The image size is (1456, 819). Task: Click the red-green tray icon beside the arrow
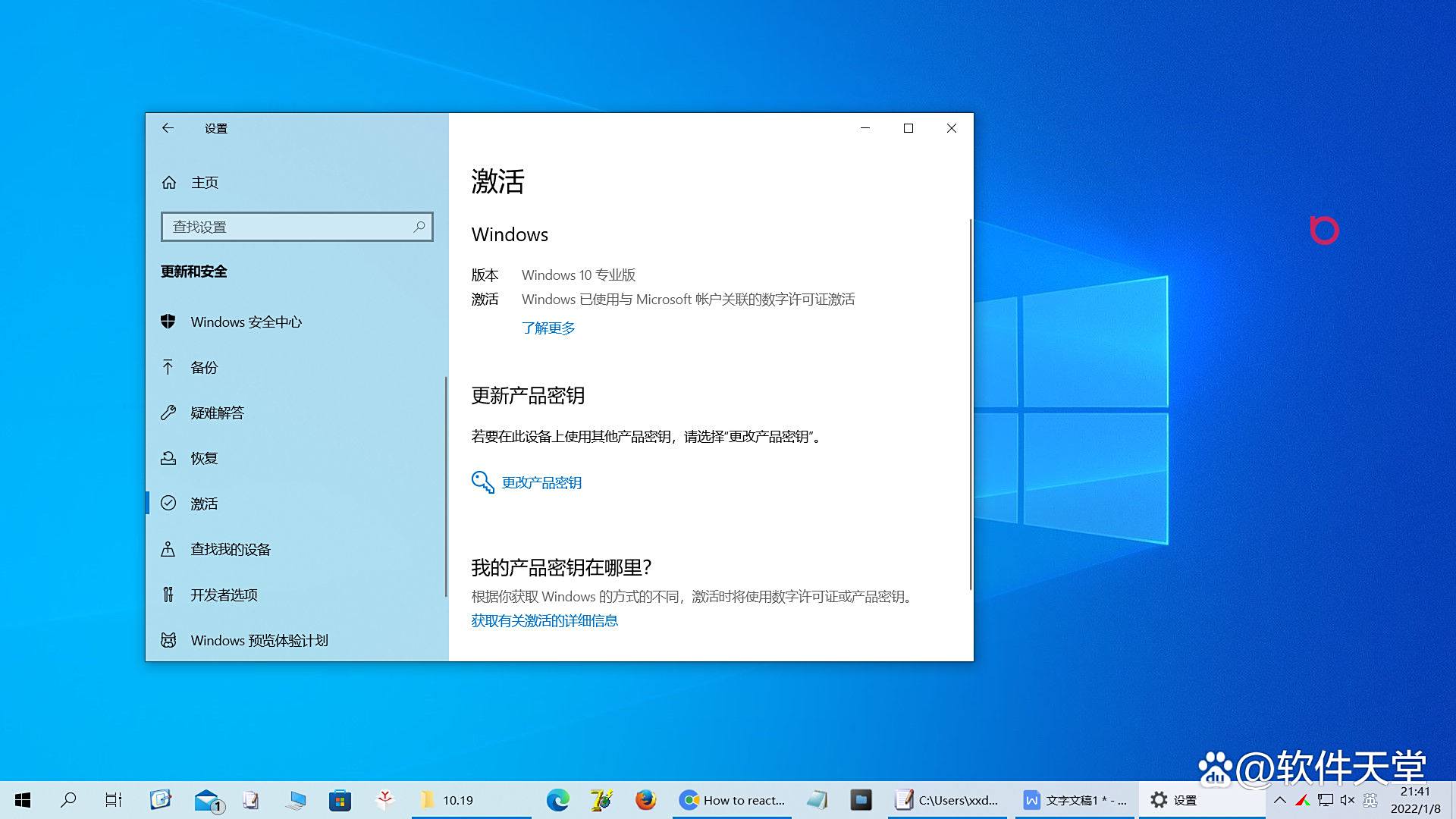click(1303, 800)
